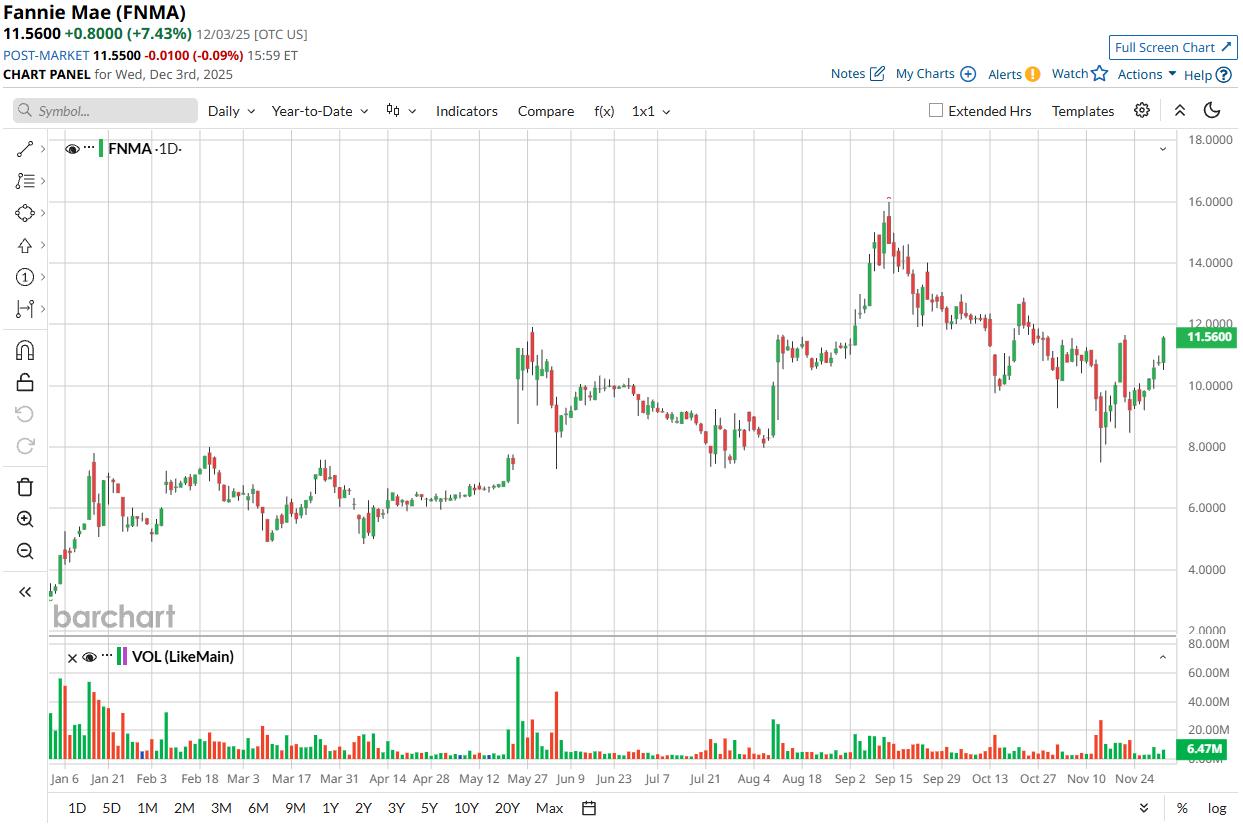This screenshot has width=1243, height=825.
Task: Collapse the volume pane with up chevron
Action: 1163,657
